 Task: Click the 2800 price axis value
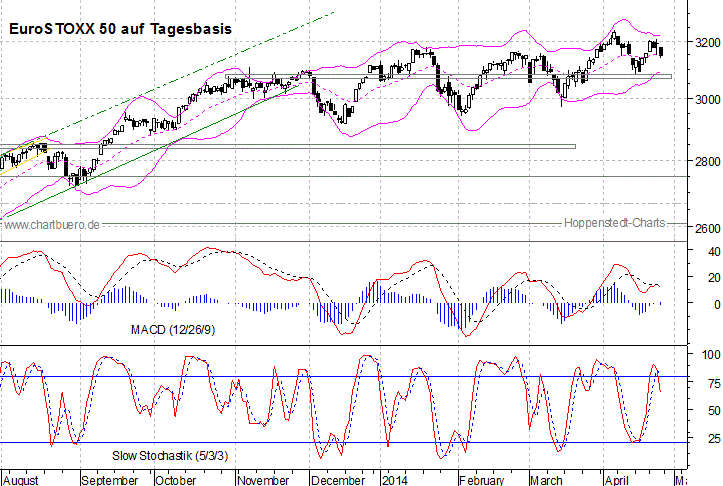tap(708, 161)
